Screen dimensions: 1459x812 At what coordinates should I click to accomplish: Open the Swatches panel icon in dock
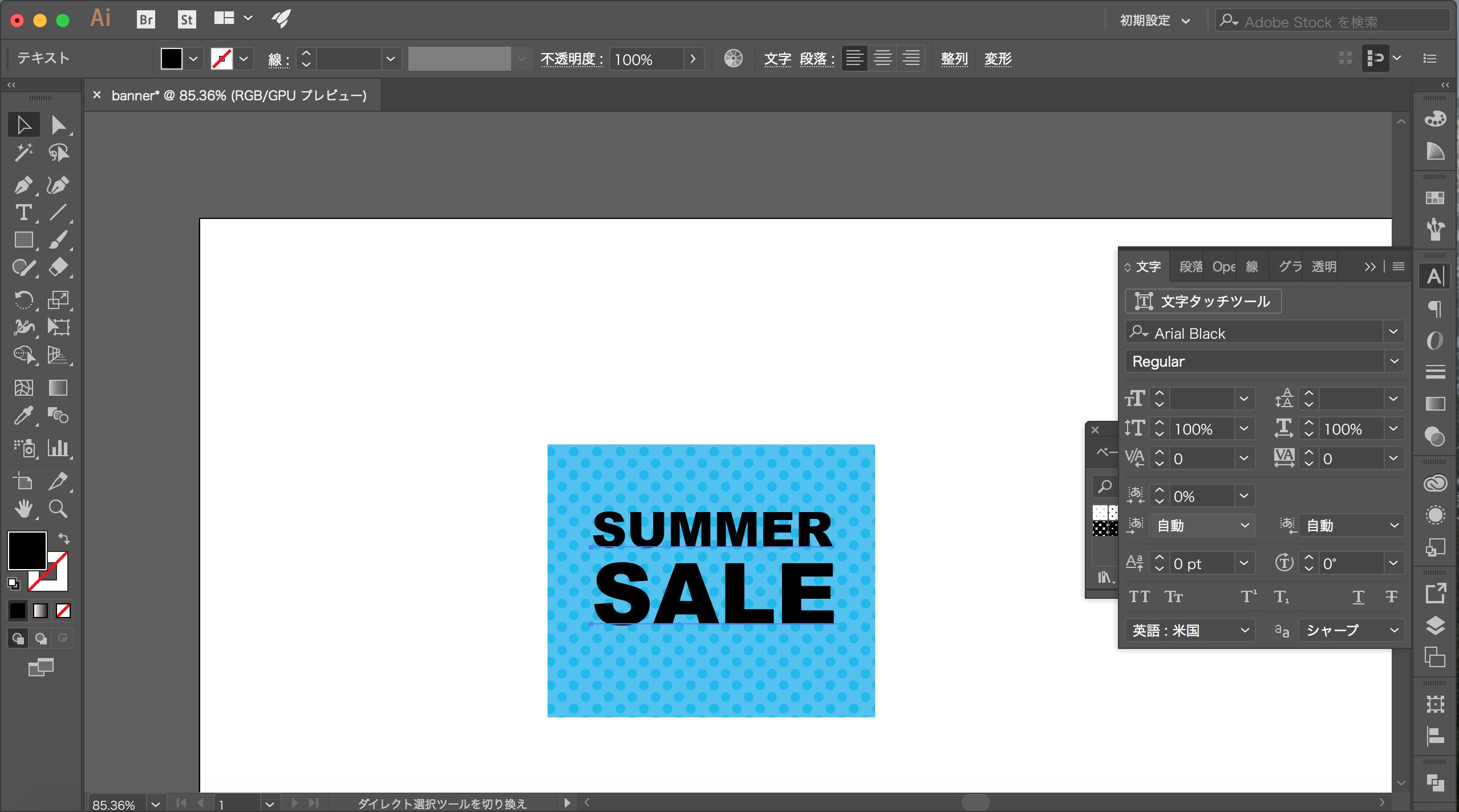coord(1435,198)
